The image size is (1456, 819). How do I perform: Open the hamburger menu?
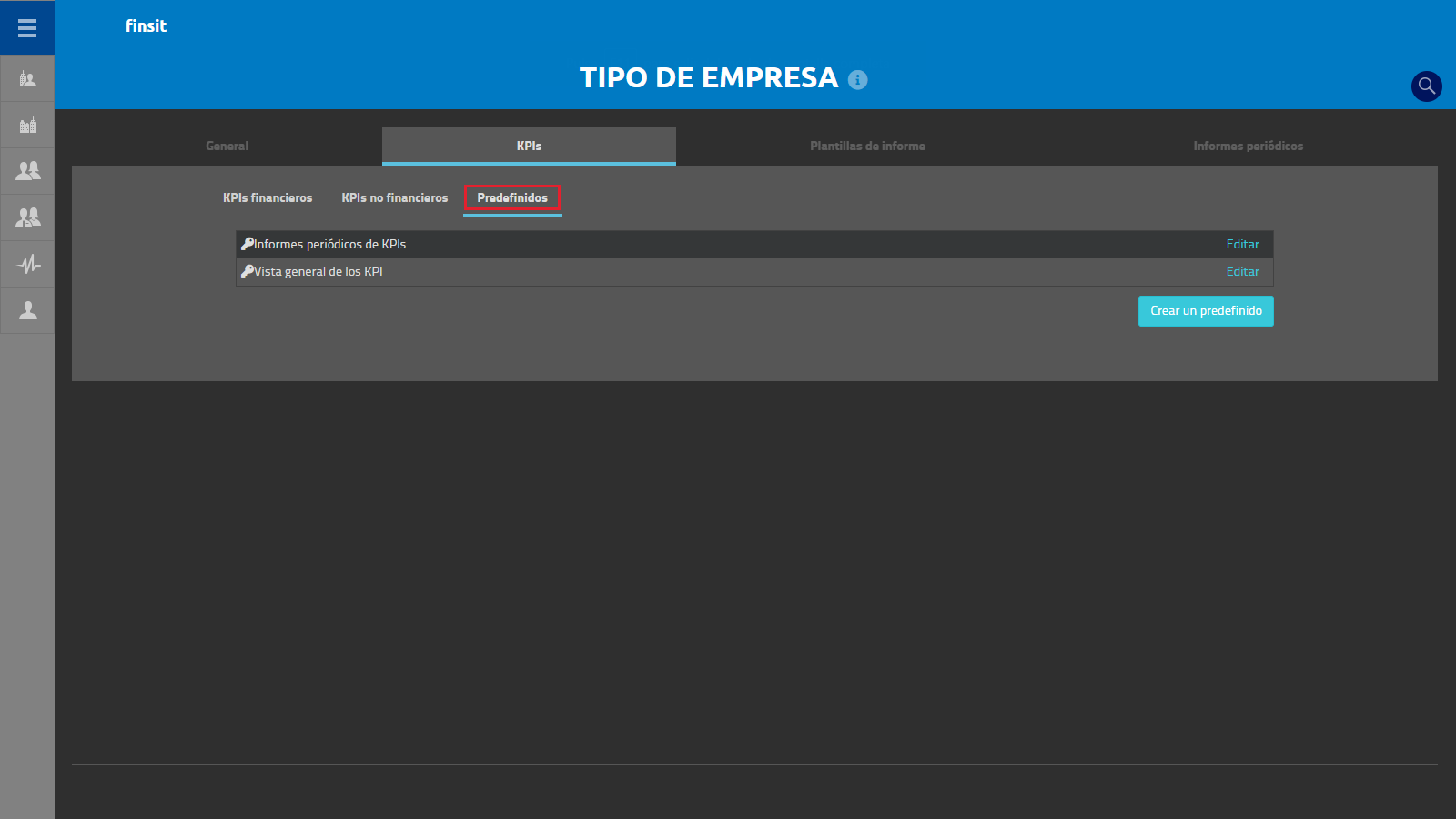coord(27,27)
